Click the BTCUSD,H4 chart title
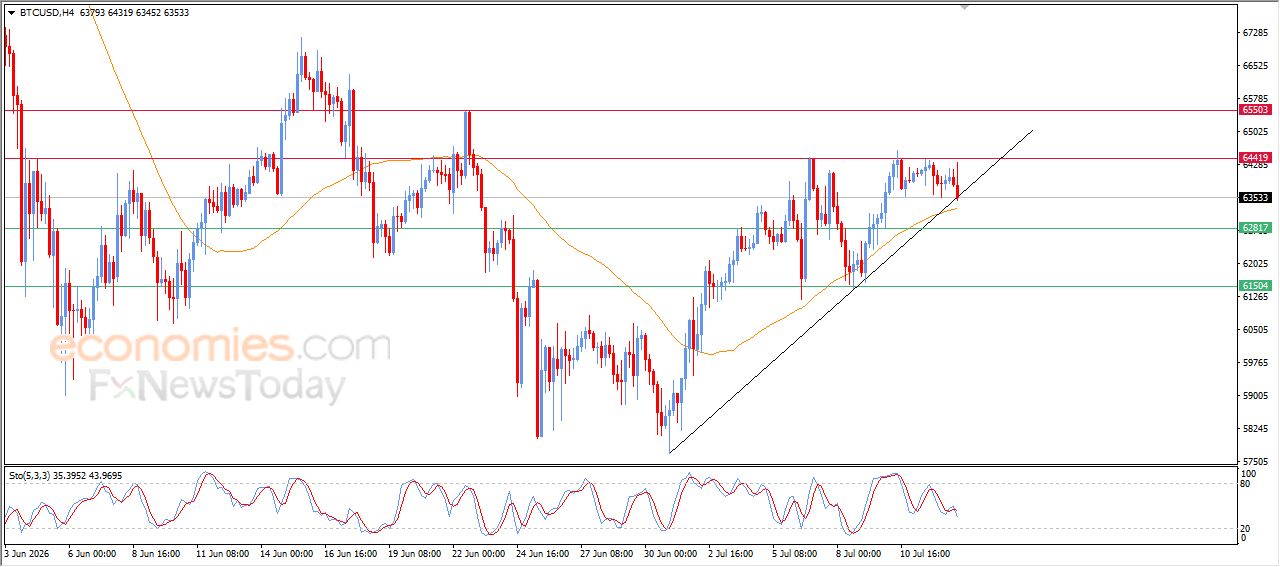 (46, 13)
